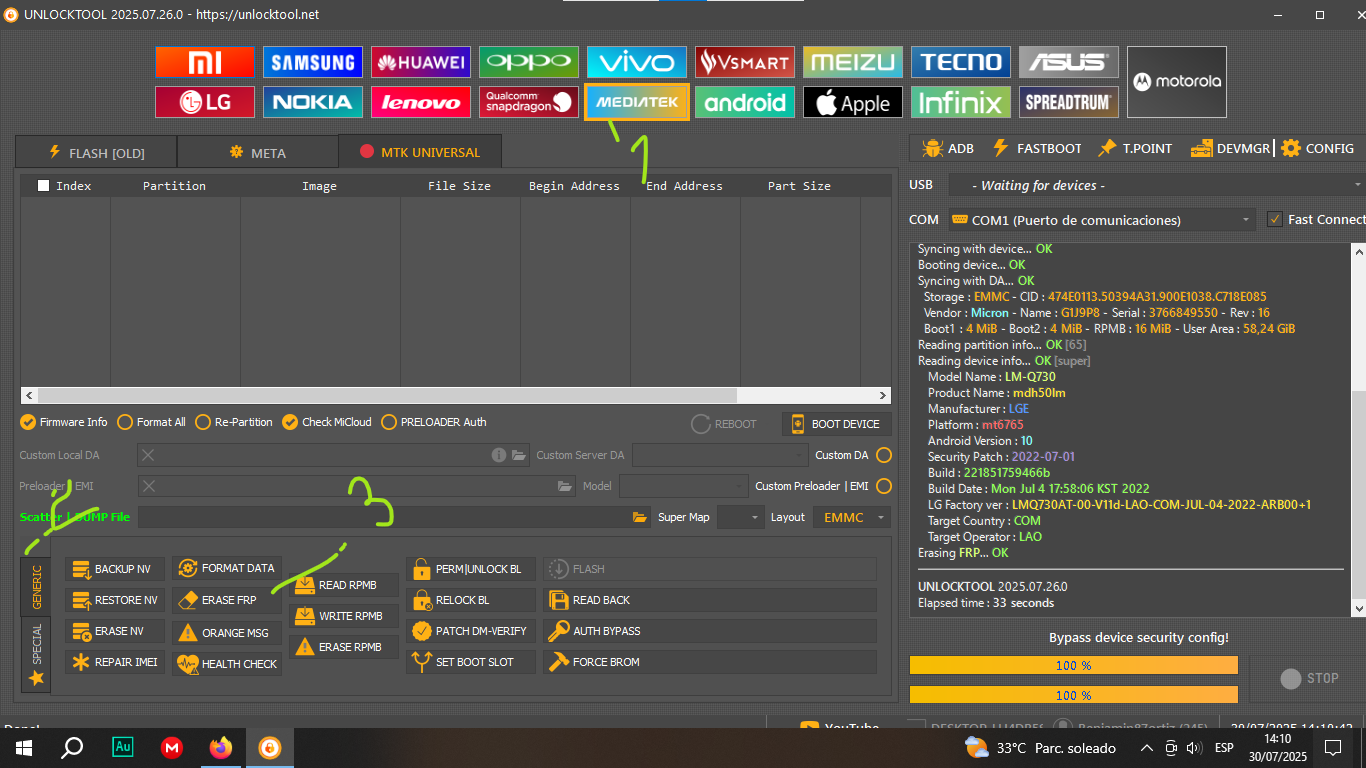Click the READ RPMB button
Image resolution: width=1366 pixels, height=768 pixels.
click(344, 585)
